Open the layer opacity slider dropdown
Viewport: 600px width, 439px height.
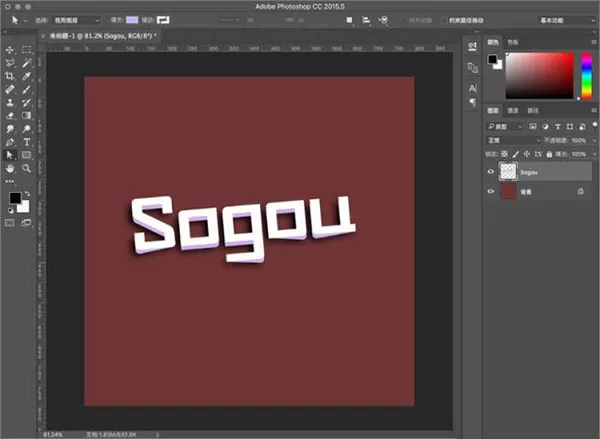(595, 140)
